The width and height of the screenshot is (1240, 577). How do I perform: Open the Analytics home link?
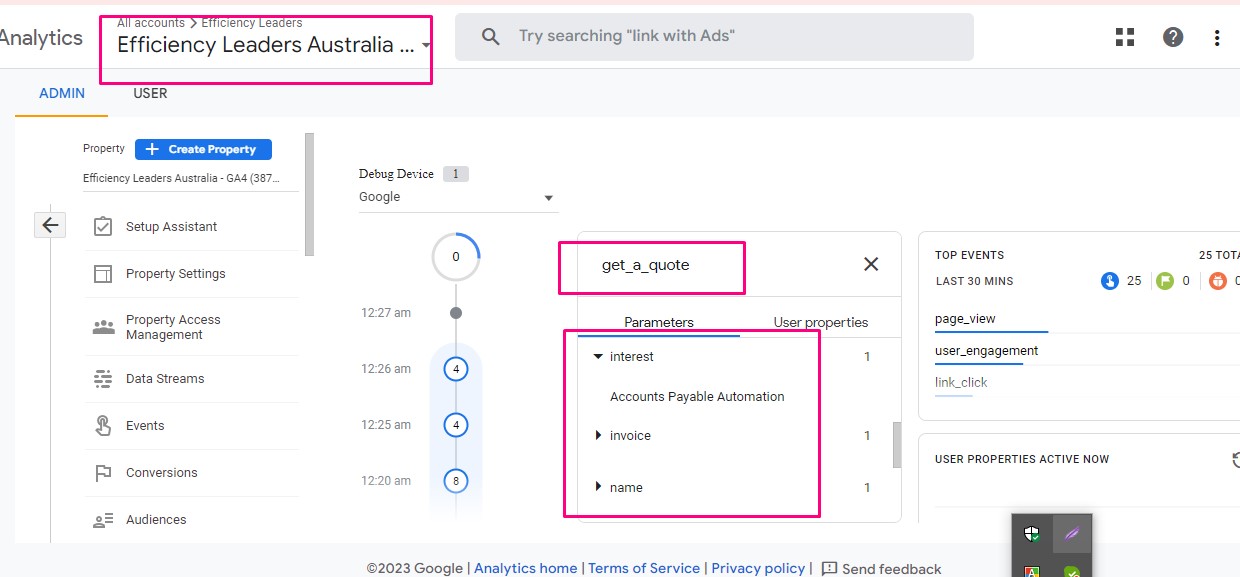coord(525,568)
